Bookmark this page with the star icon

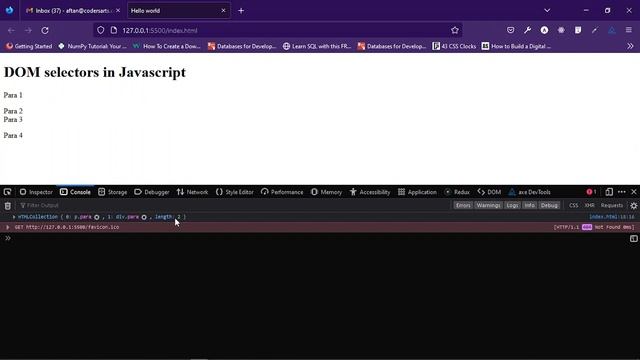[455, 30]
